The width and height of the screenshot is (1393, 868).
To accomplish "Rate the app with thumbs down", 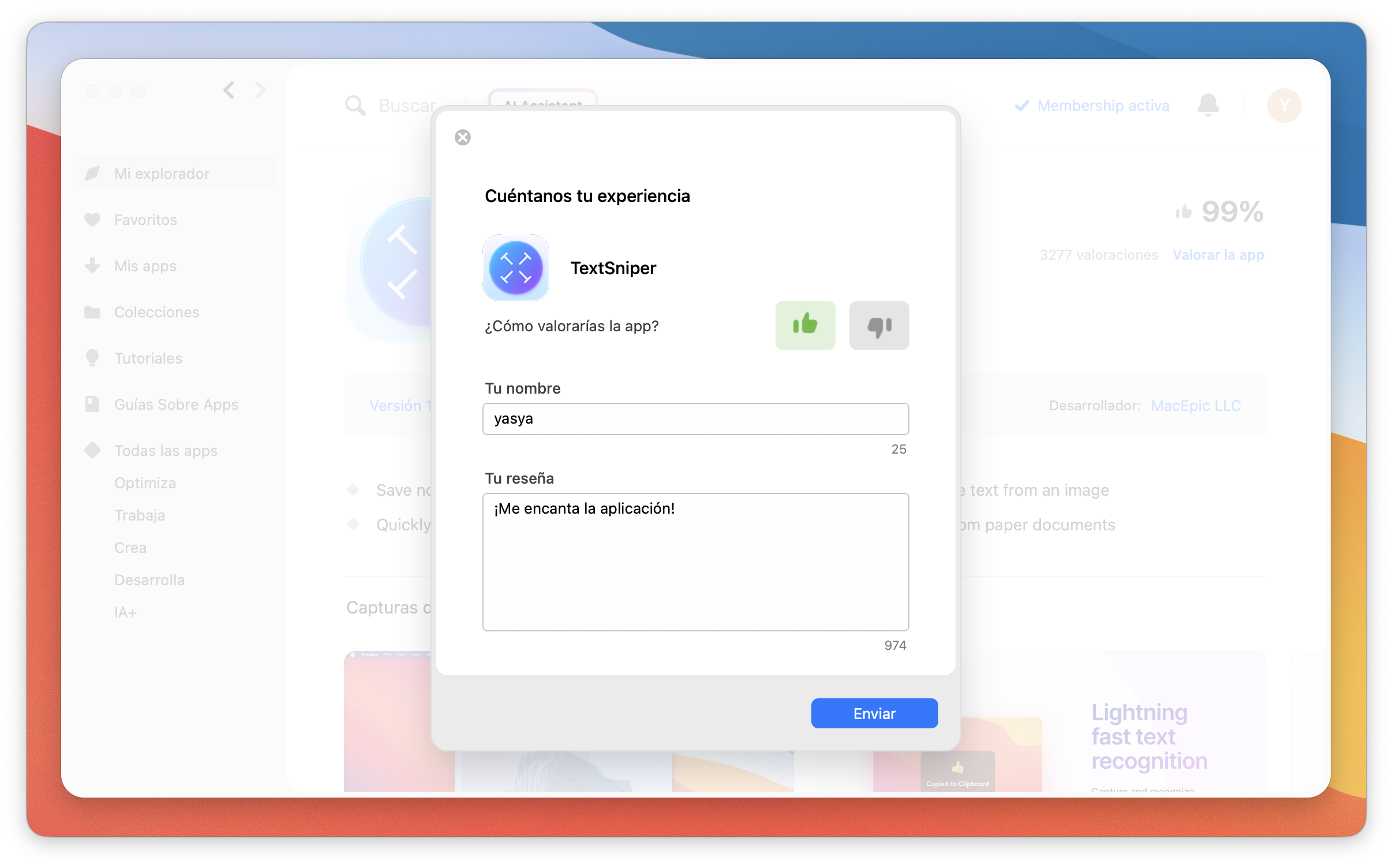I will coord(879,325).
